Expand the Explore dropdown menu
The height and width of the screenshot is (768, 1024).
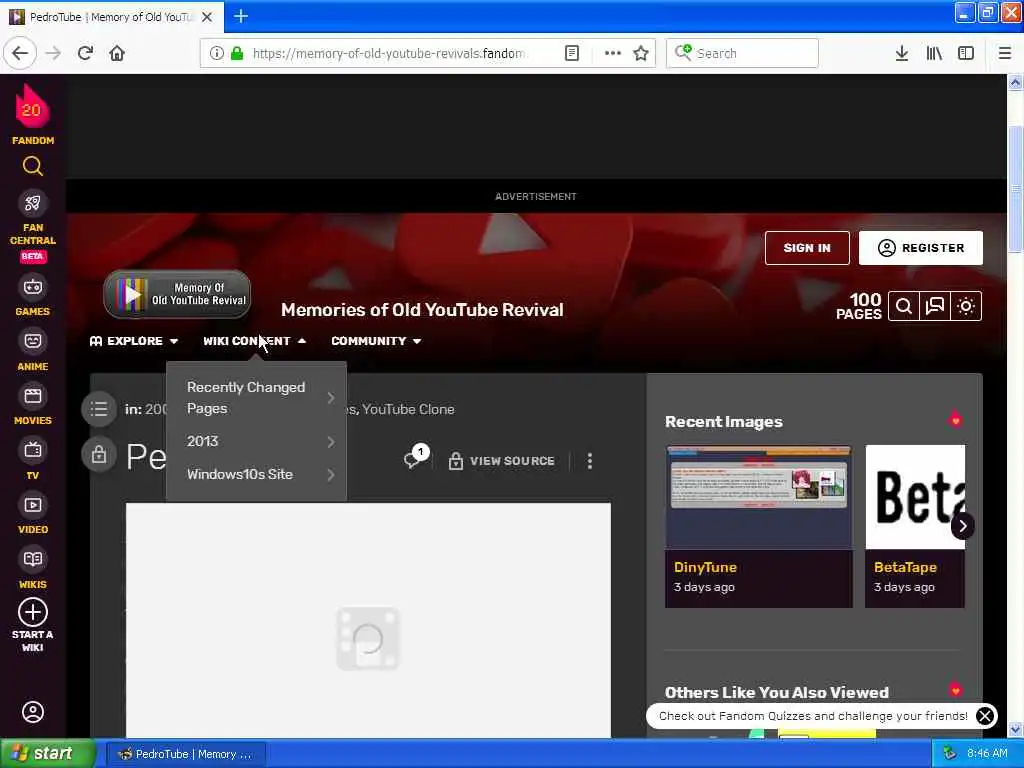(x=134, y=341)
